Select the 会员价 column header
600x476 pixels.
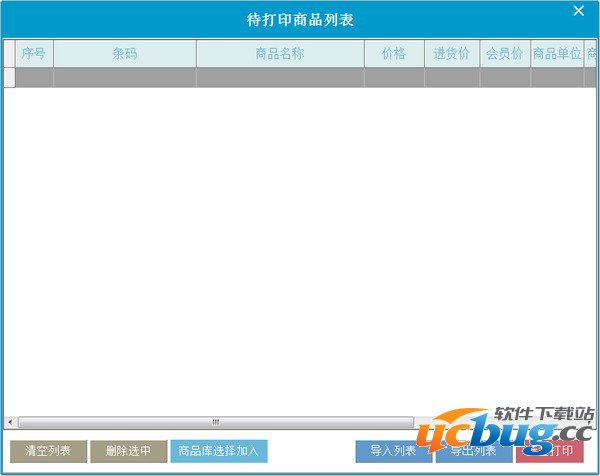pos(505,54)
